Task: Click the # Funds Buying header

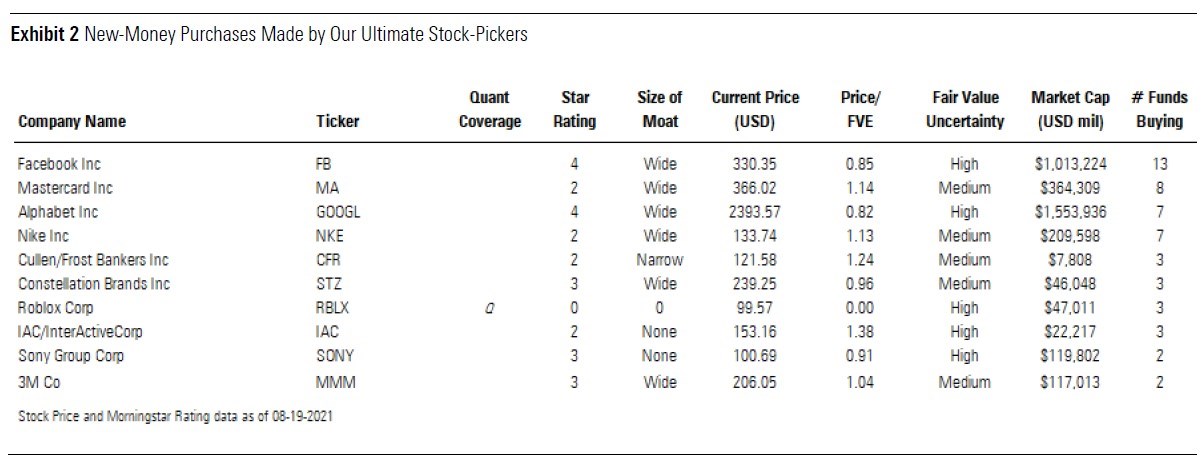Action: (1159, 110)
